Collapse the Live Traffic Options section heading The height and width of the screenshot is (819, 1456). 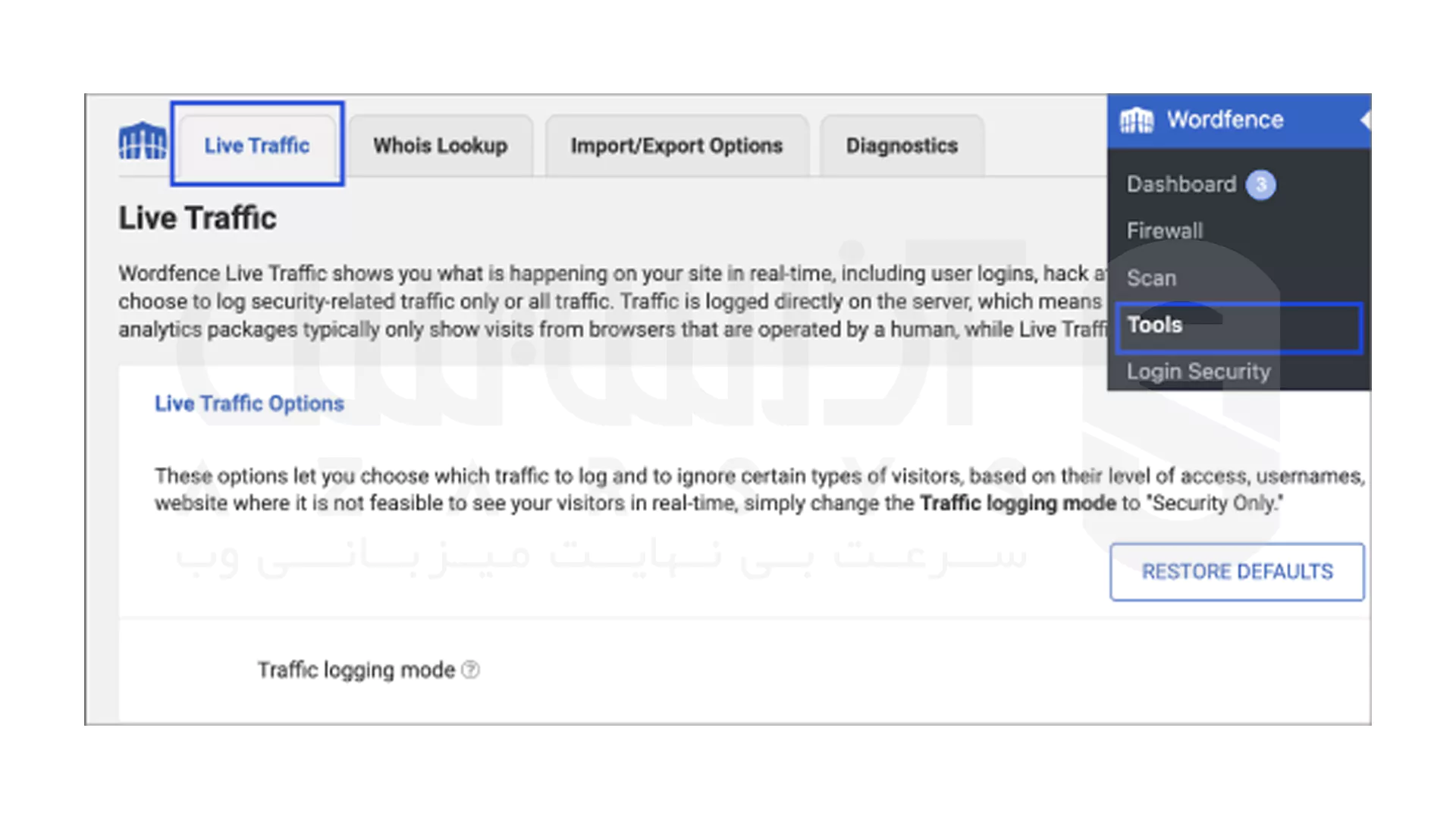249,403
